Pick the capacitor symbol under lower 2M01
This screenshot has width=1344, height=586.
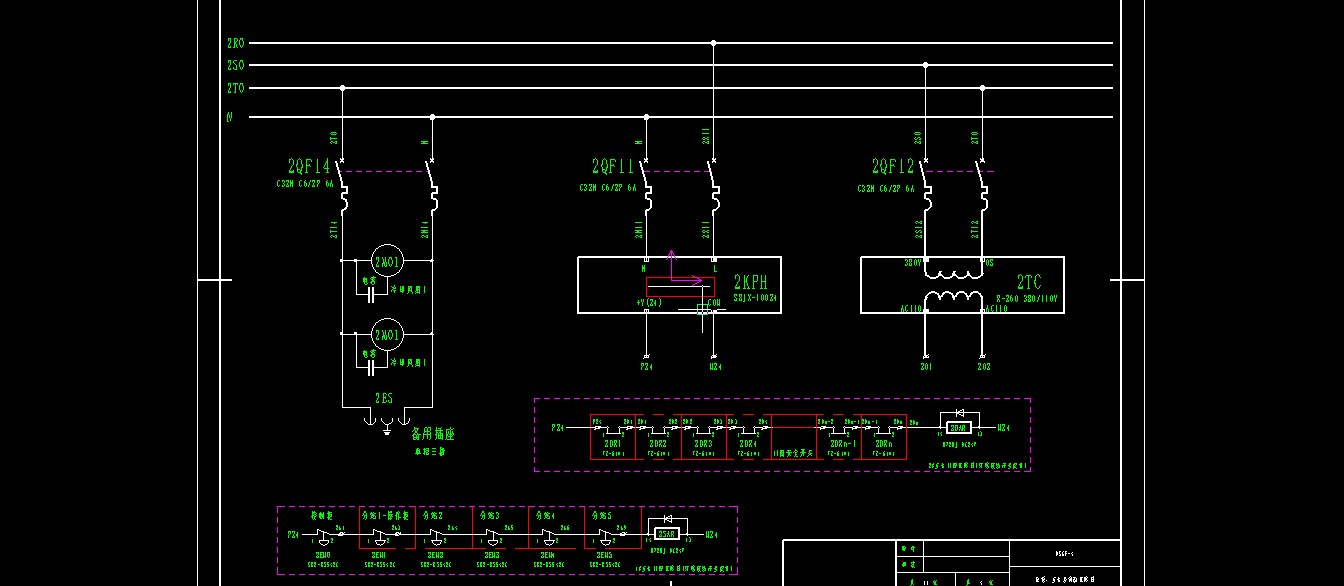[x=372, y=368]
